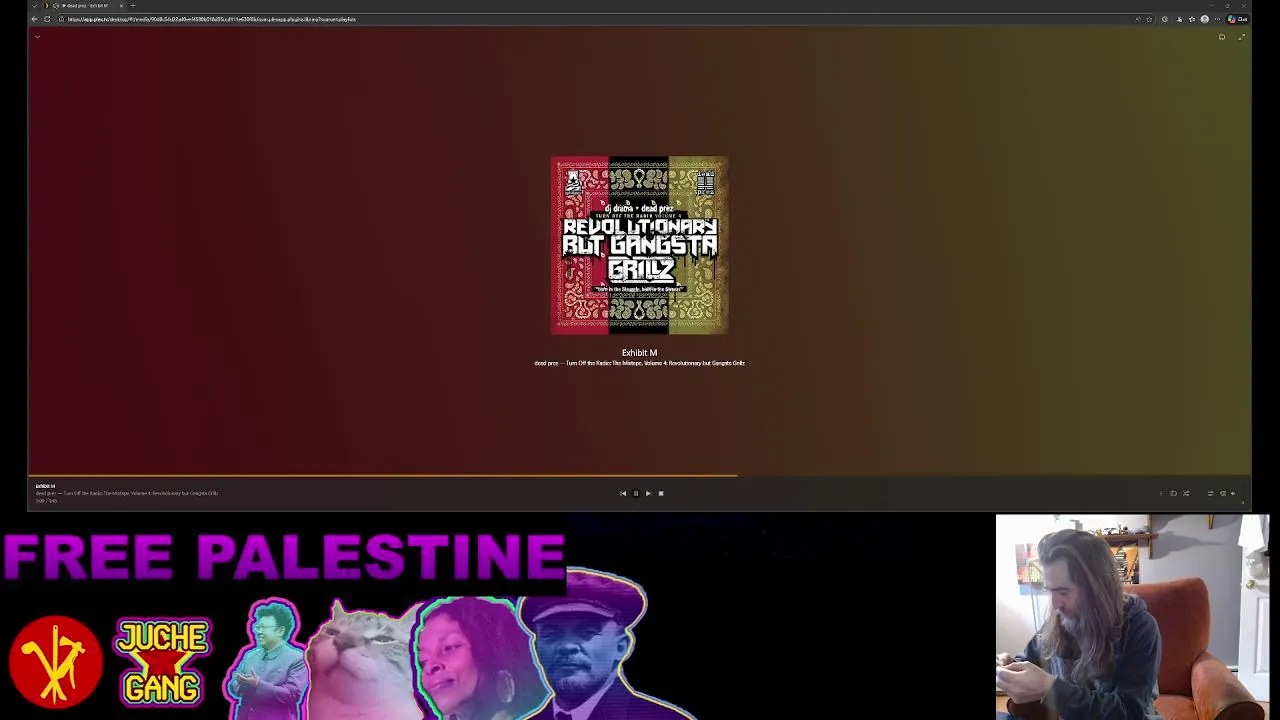1280x720 pixels.
Task: Collapse the player using the top-left chevron
Action: (x=37, y=36)
